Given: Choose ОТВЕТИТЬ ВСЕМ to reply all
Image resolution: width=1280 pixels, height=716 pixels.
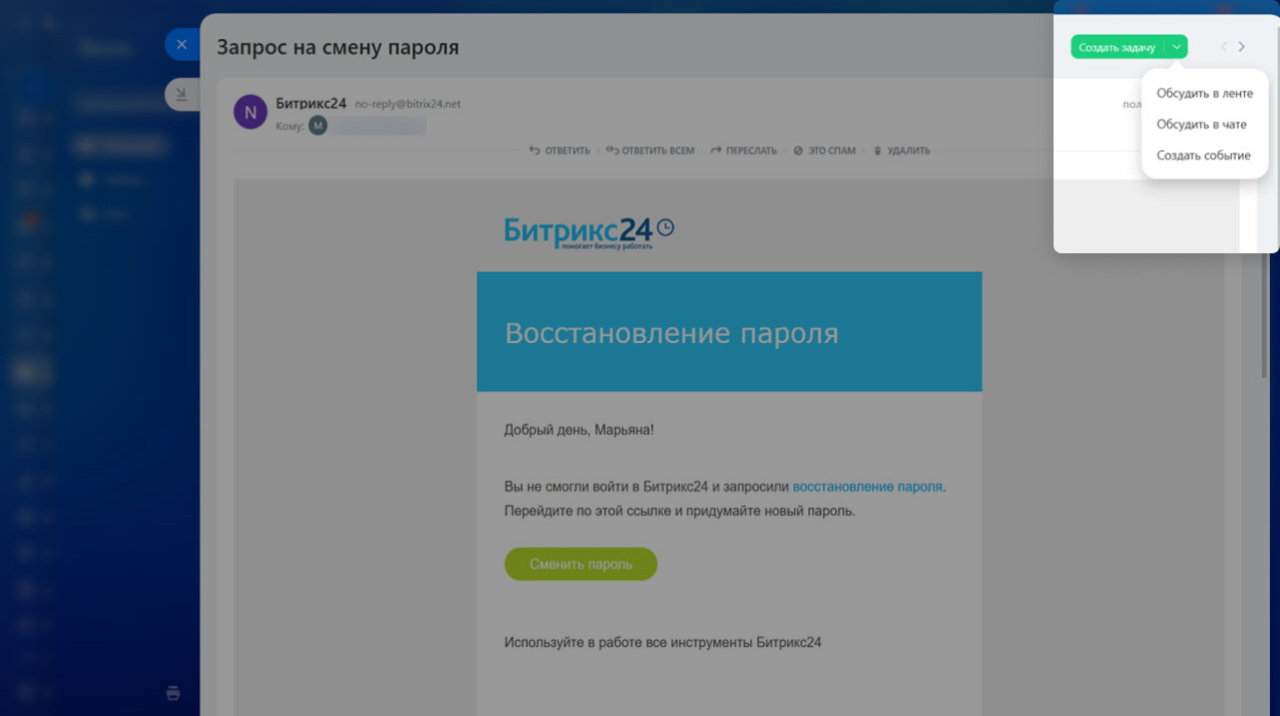Looking at the screenshot, I should coord(650,151).
